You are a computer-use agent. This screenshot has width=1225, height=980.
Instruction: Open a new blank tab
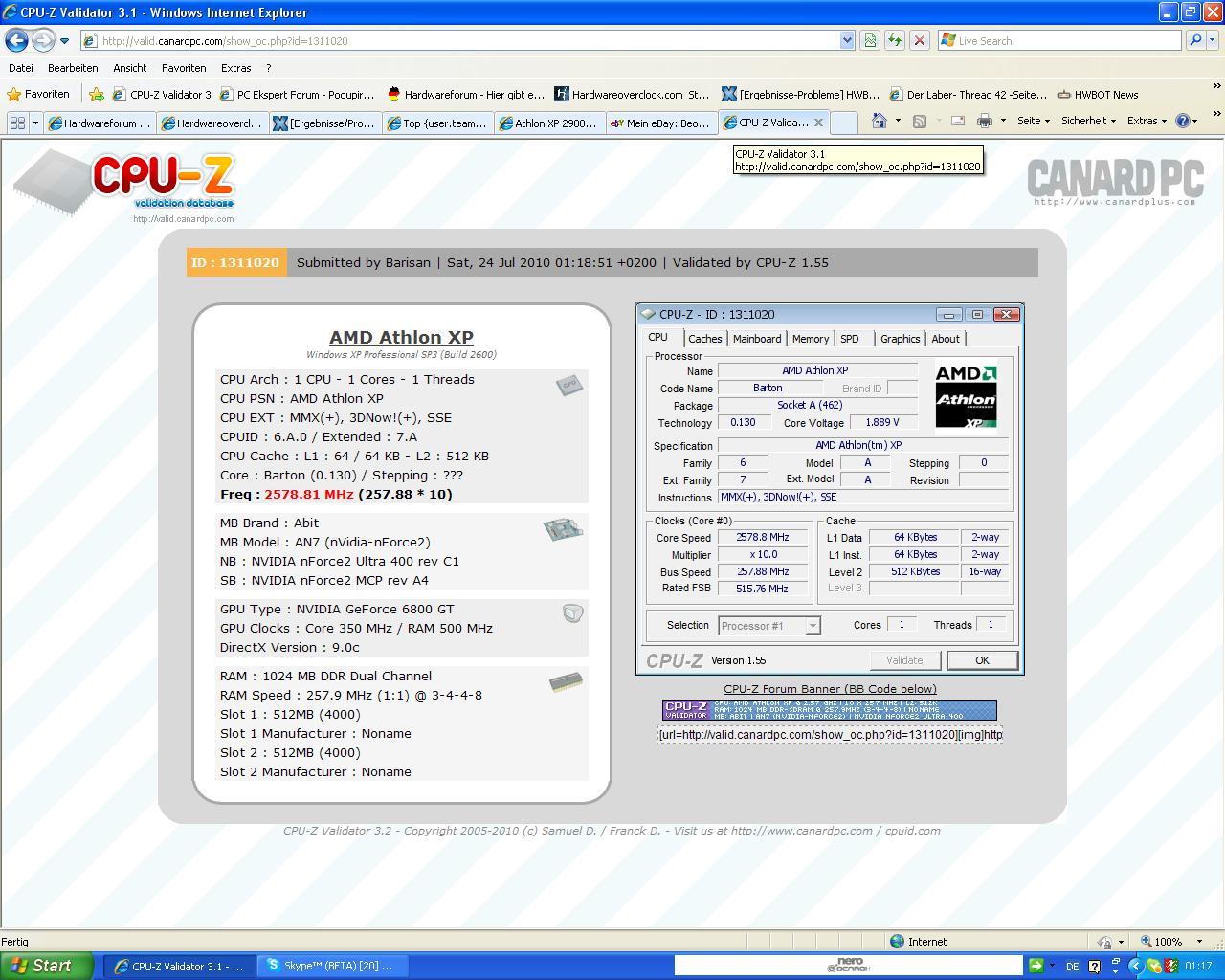(843, 122)
